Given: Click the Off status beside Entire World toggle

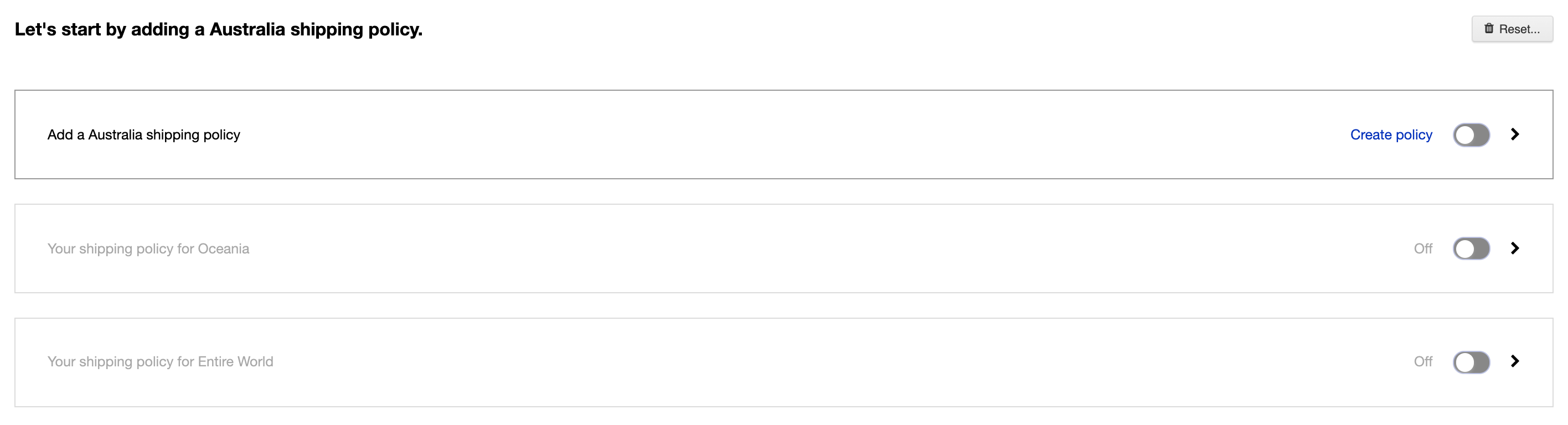Looking at the screenshot, I should (x=1422, y=362).
